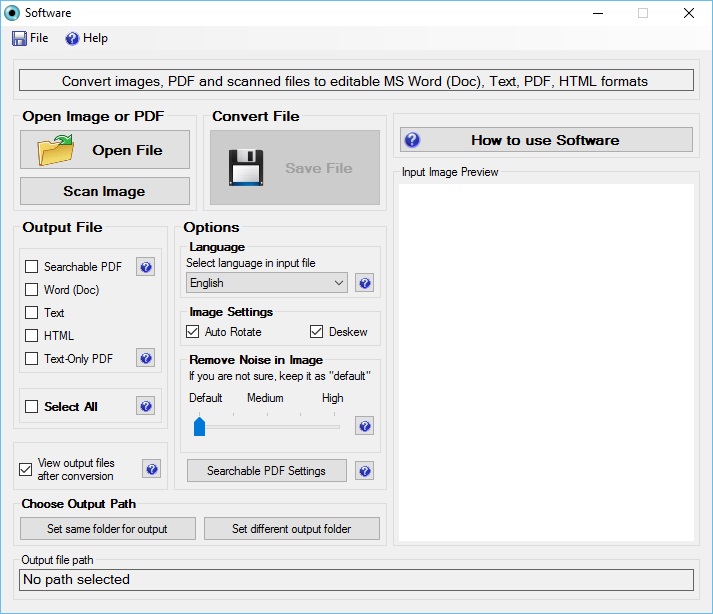The image size is (713, 614).
Task: Click the 'Remove Noise in Image' heading
Action: coord(256,360)
